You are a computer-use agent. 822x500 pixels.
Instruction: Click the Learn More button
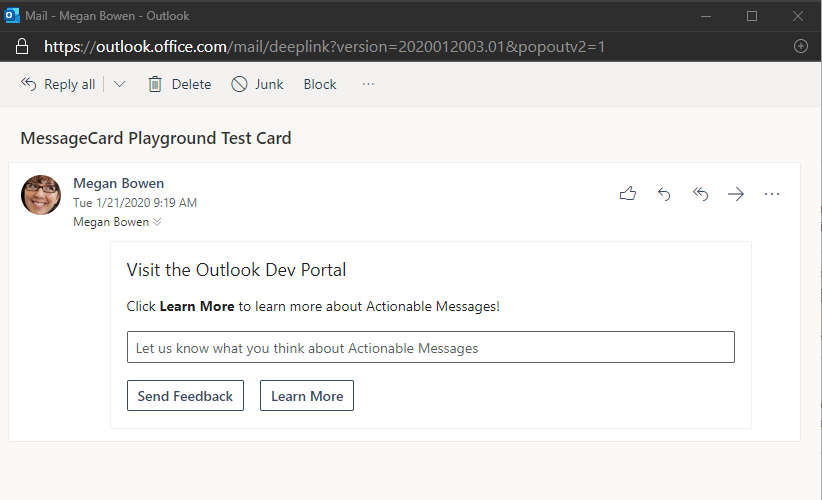pos(307,396)
